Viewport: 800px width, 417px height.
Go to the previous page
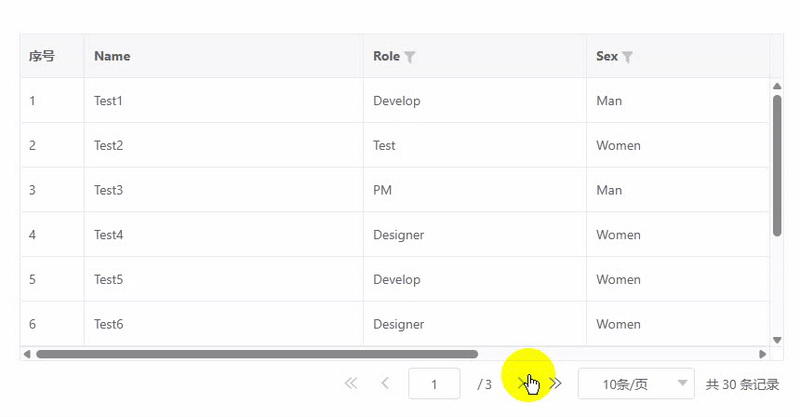385,383
